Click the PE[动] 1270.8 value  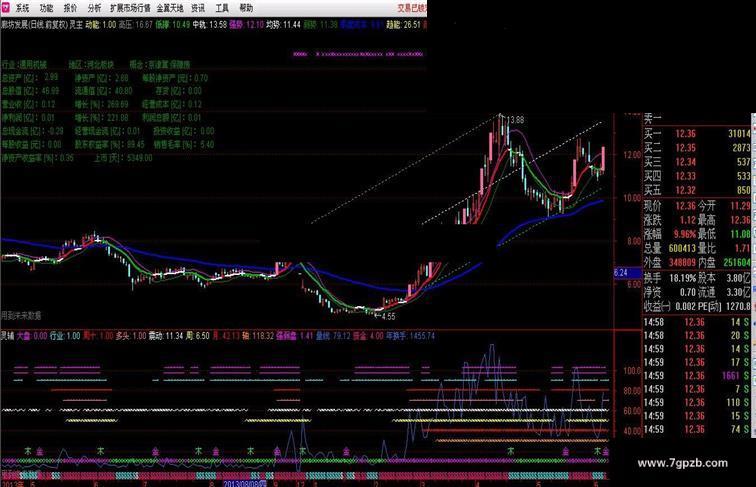tap(738, 306)
